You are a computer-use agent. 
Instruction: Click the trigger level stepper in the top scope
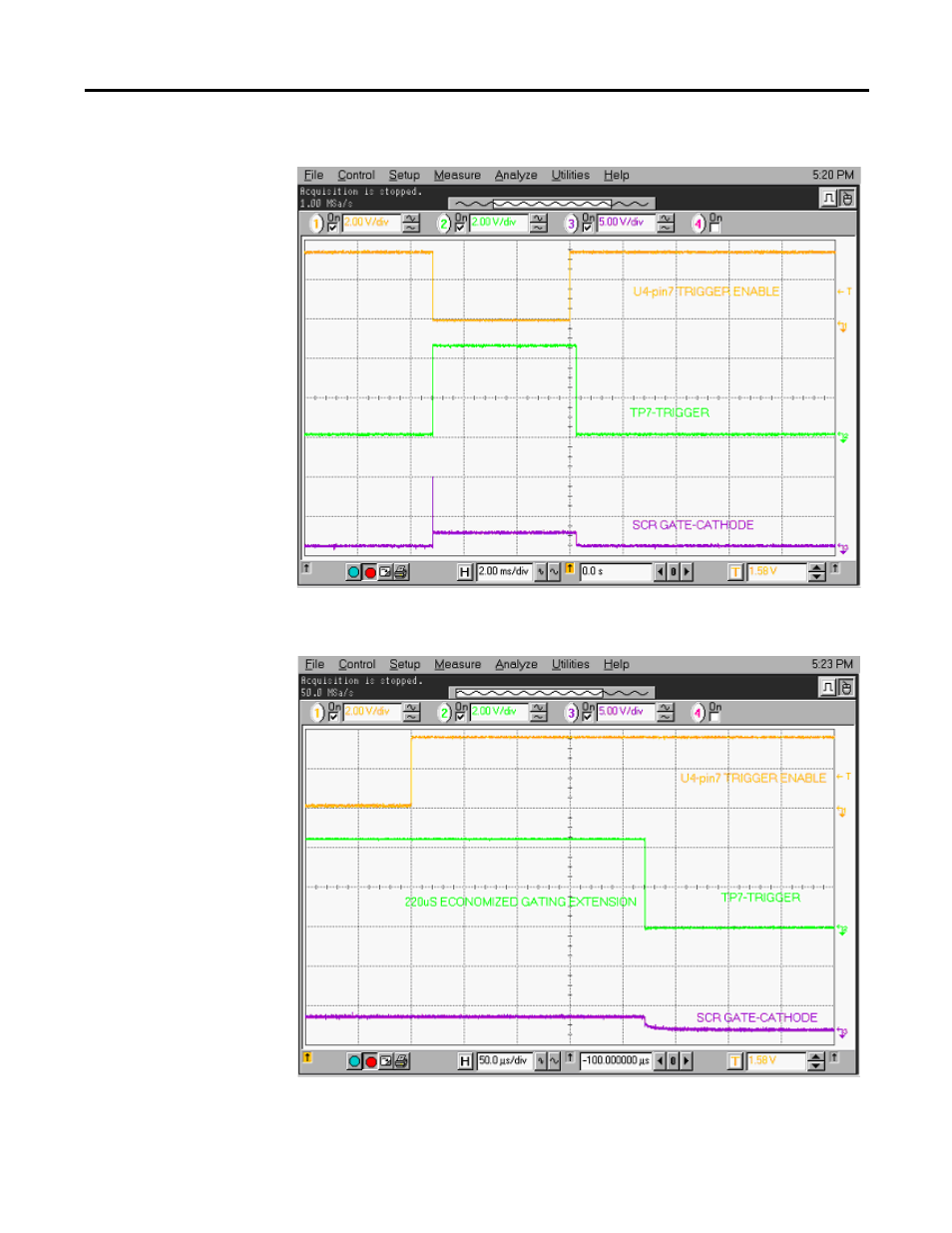coord(817,572)
